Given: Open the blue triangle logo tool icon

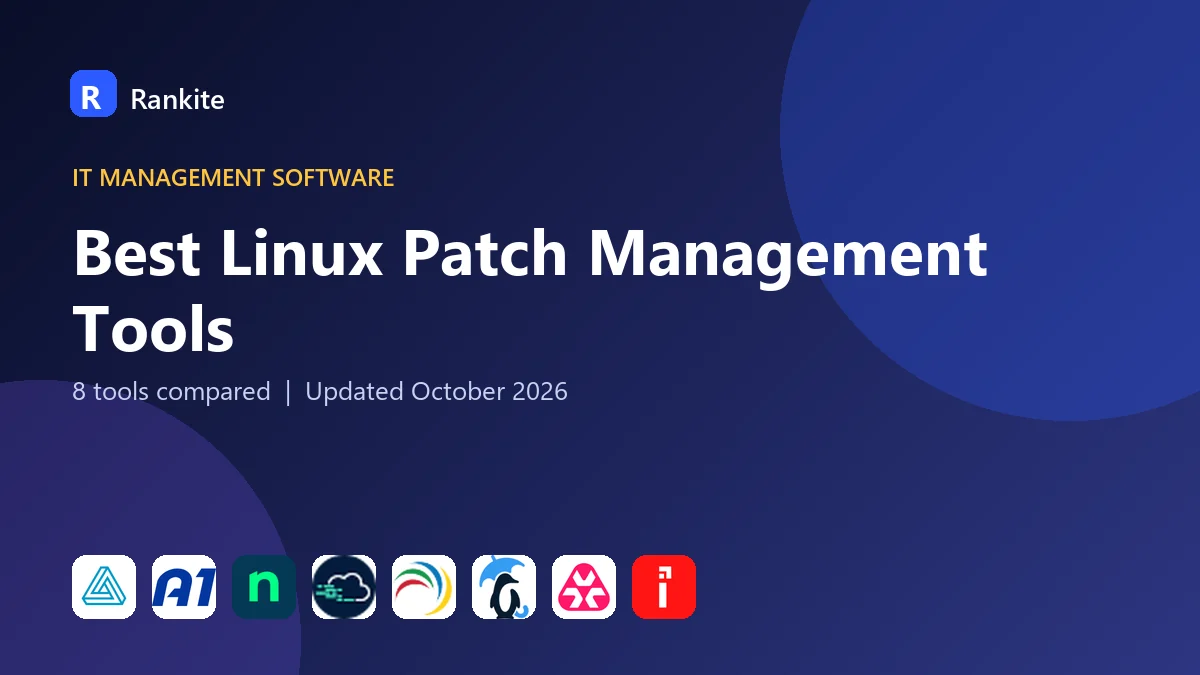Looking at the screenshot, I should tap(104, 587).
